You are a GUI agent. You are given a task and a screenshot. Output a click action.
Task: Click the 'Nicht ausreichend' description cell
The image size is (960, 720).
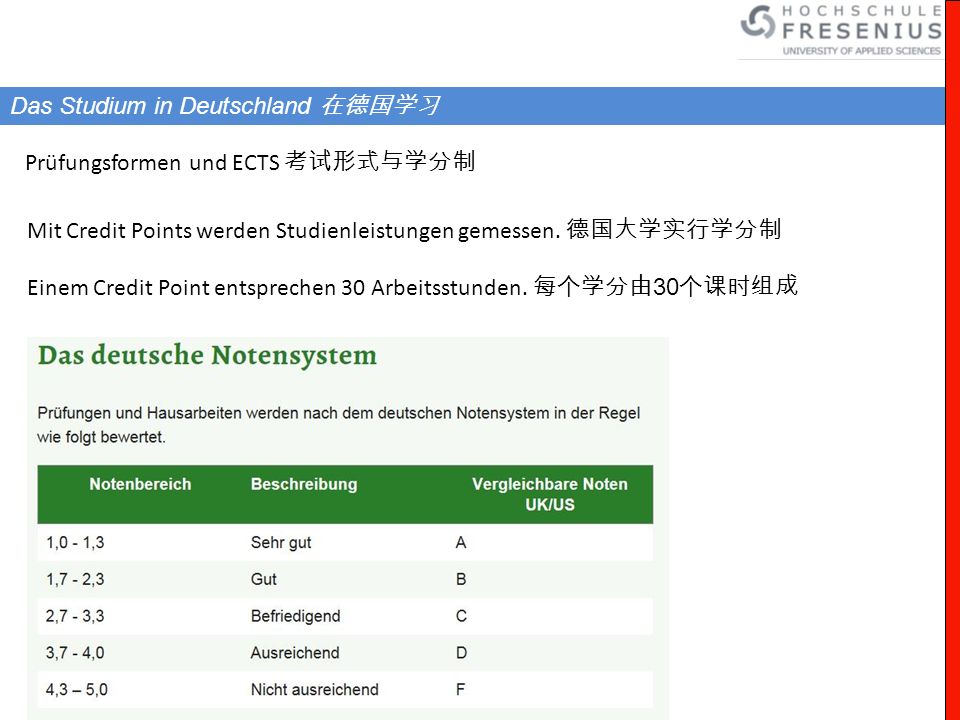point(315,689)
